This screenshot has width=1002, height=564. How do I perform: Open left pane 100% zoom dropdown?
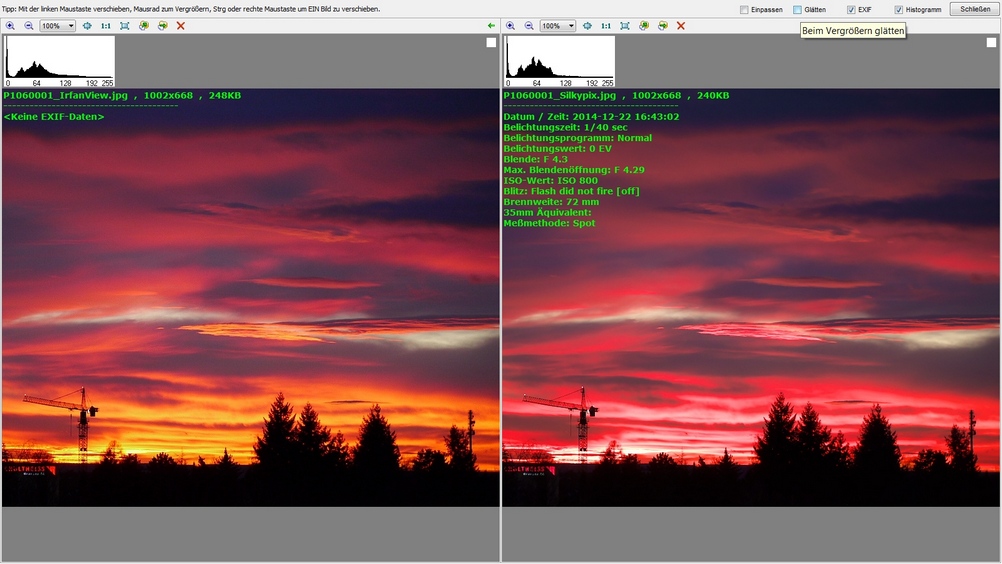58,26
